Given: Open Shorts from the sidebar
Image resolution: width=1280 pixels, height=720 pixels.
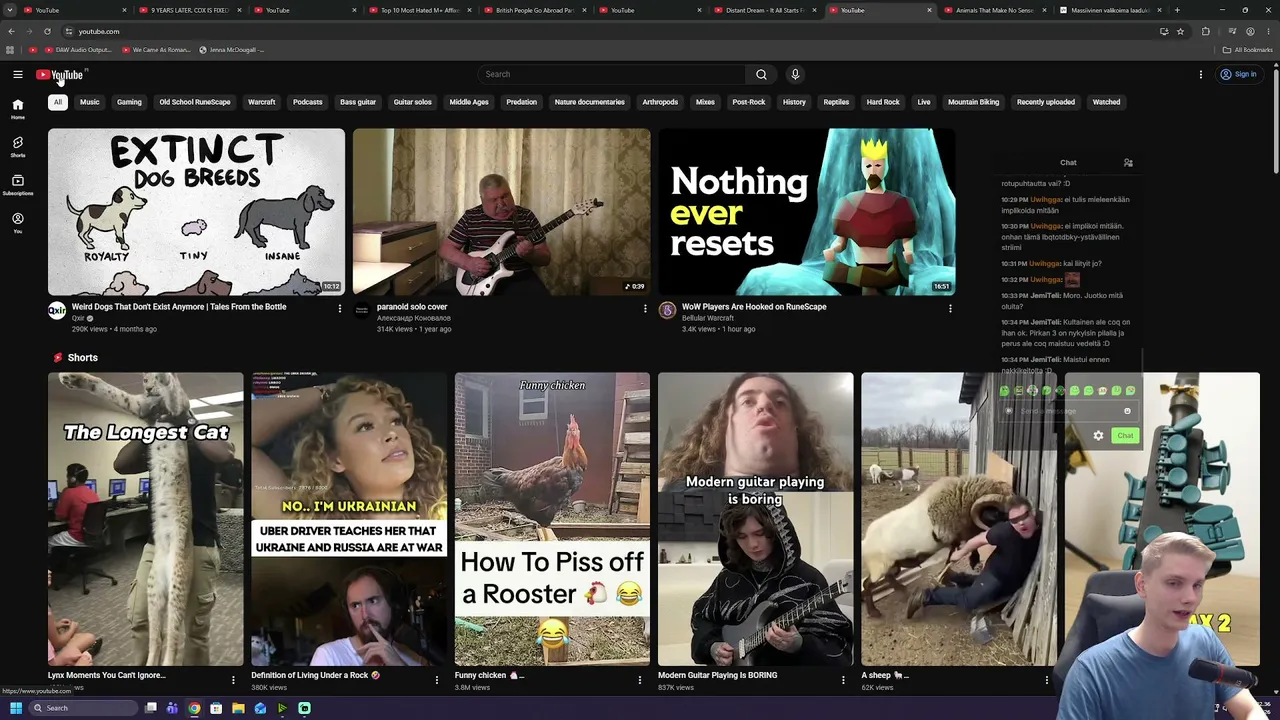Looking at the screenshot, I should tap(18, 147).
